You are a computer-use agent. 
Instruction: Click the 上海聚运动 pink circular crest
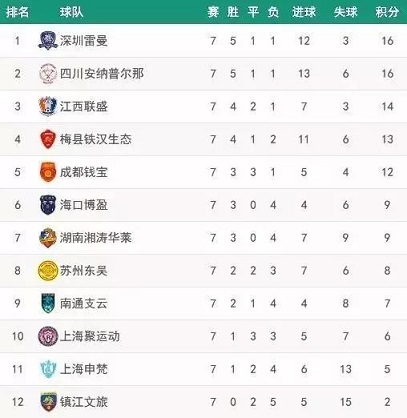pyautogui.click(x=48, y=336)
